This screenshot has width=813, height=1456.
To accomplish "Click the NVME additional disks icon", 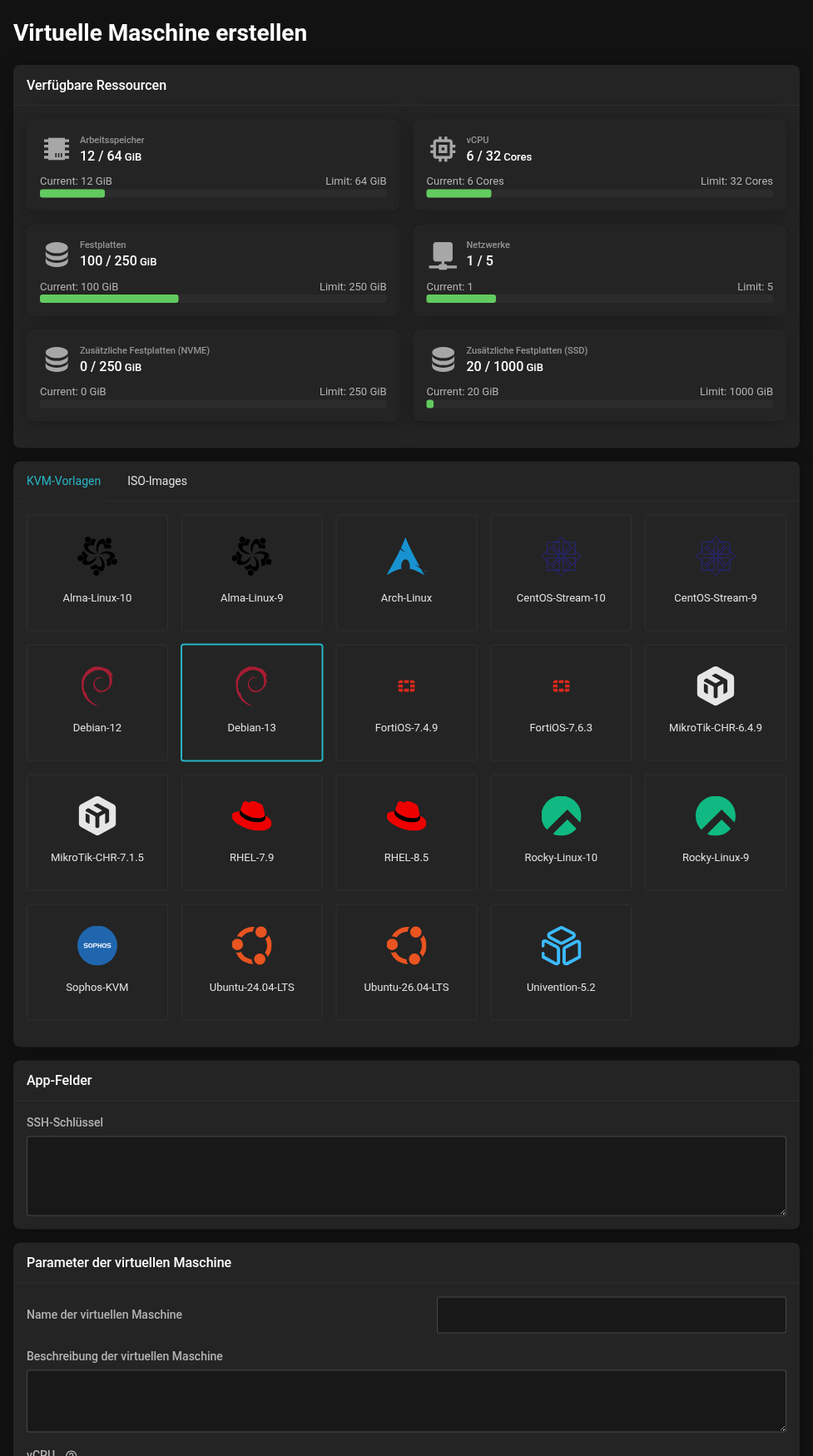I will point(57,359).
